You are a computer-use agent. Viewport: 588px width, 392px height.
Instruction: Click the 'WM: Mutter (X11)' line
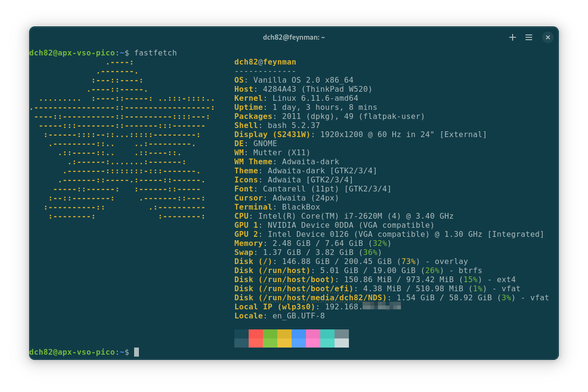pos(272,153)
